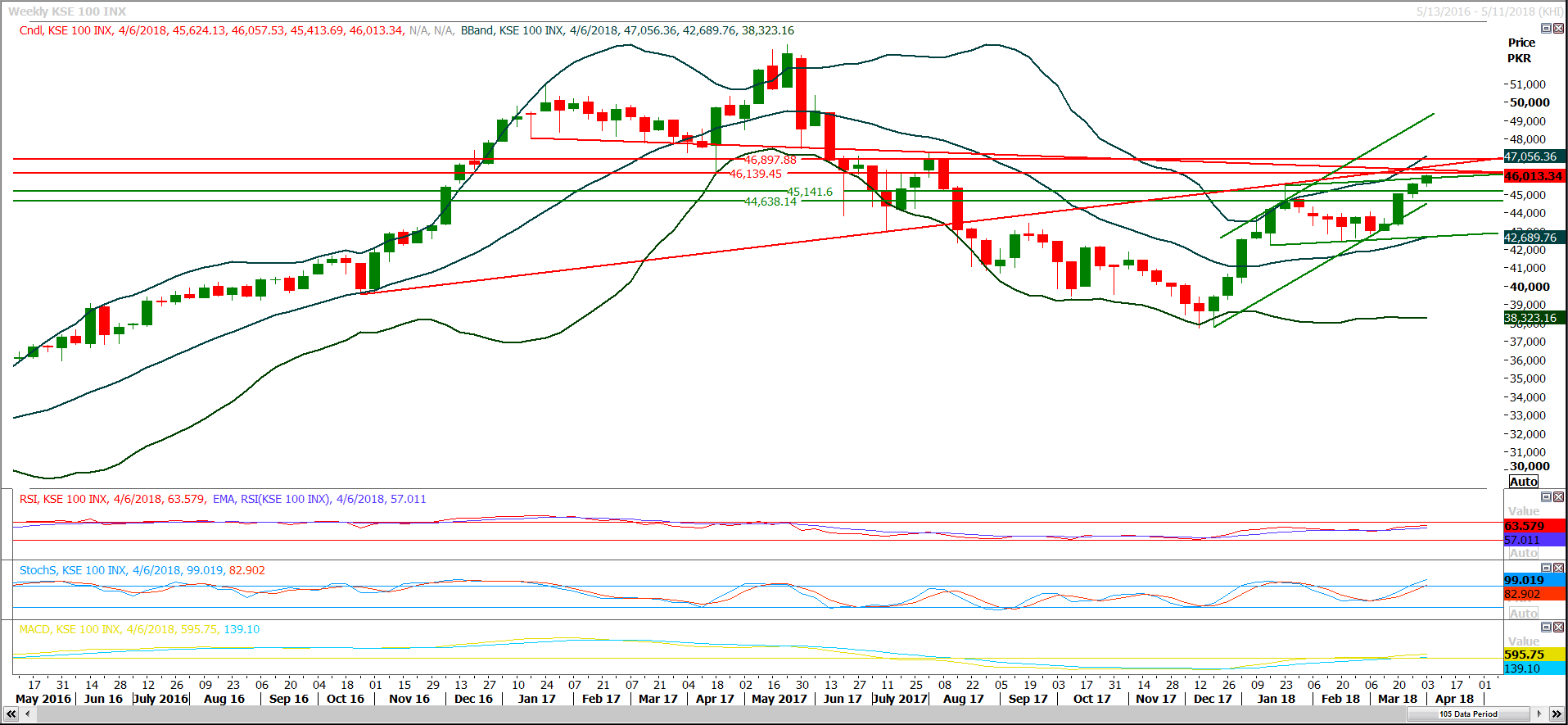Click the 105 Data Period scrollbar thumb
The height and width of the screenshot is (725, 1568).
[x=1468, y=714]
